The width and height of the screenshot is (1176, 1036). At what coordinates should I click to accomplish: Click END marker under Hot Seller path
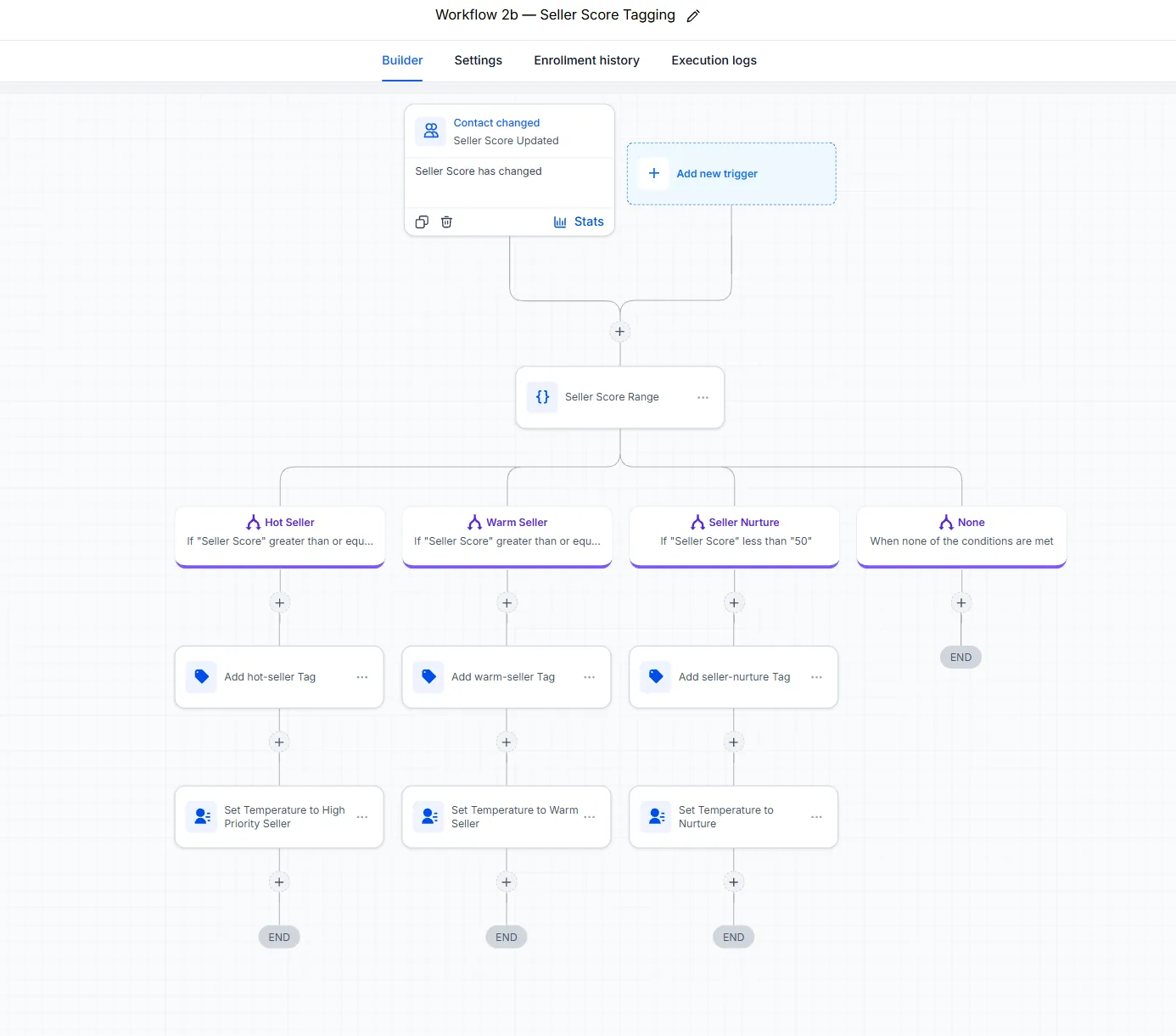(x=279, y=938)
